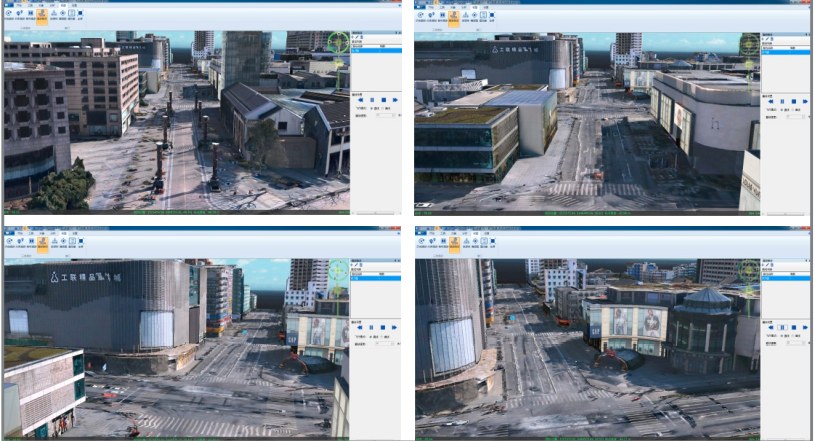Fast-forward the flight in the bottom-left window
The height and width of the screenshot is (441, 815).
(395, 327)
